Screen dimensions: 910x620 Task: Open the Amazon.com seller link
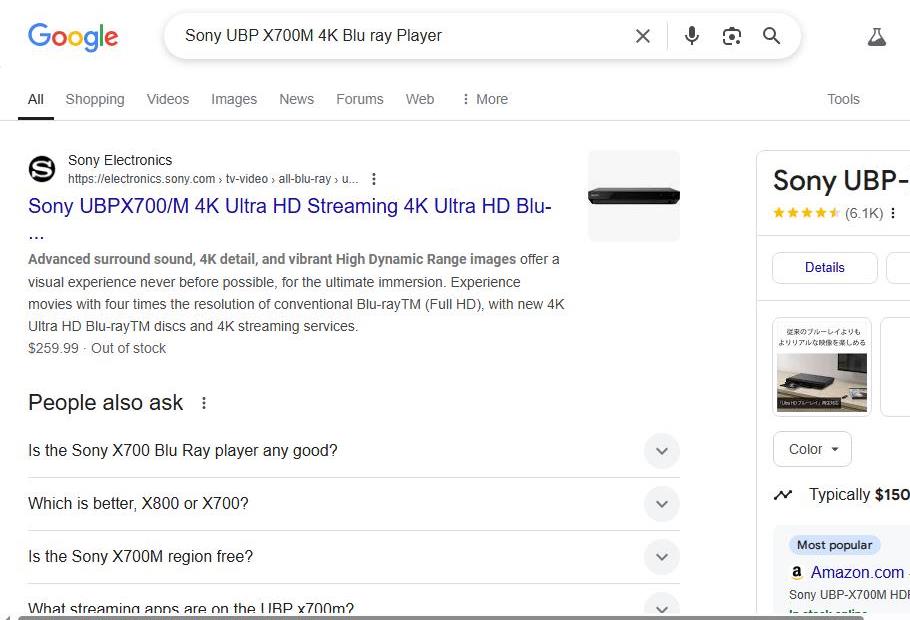(857, 572)
